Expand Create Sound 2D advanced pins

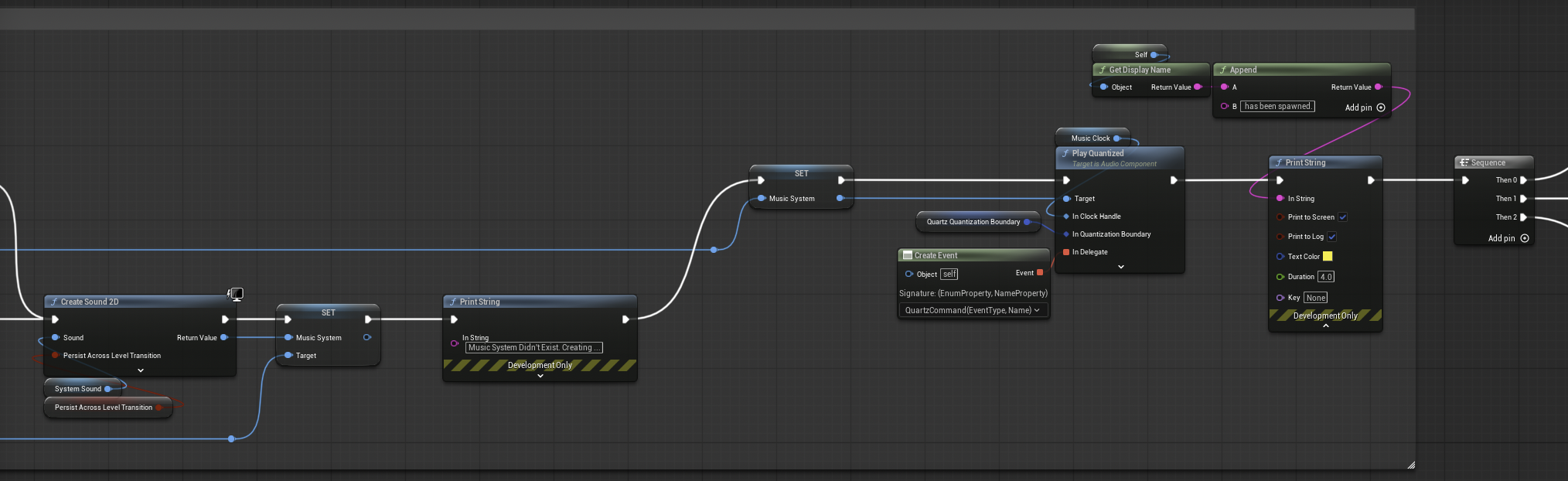click(x=141, y=370)
